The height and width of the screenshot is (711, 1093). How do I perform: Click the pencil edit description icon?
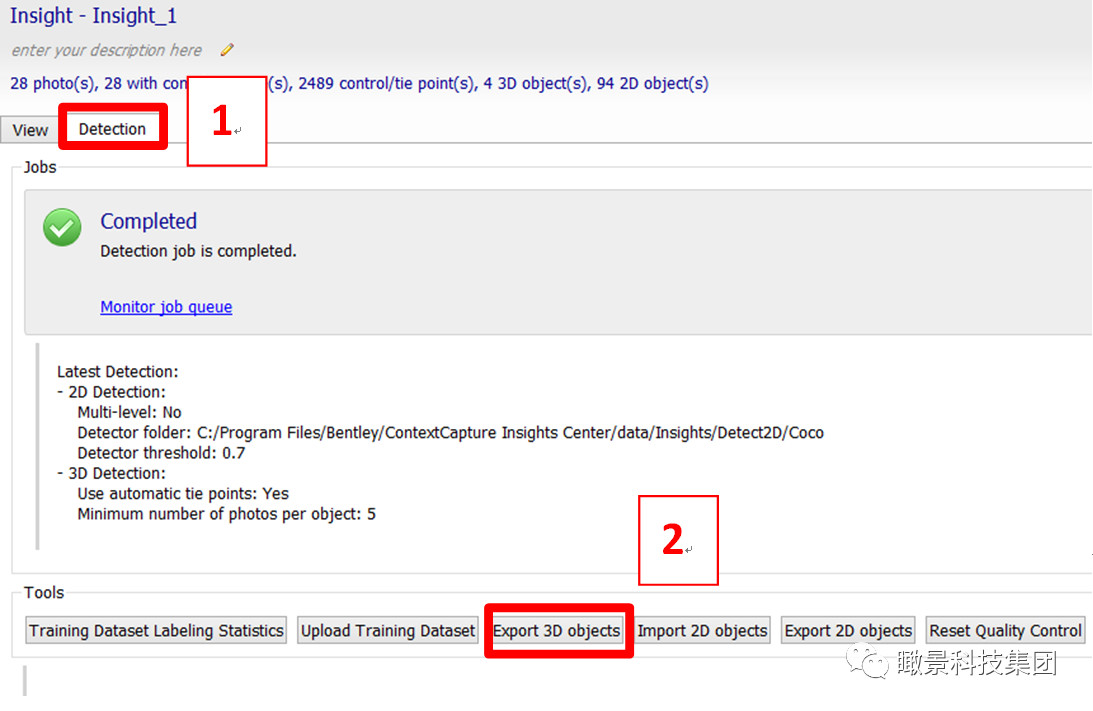(x=227, y=49)
